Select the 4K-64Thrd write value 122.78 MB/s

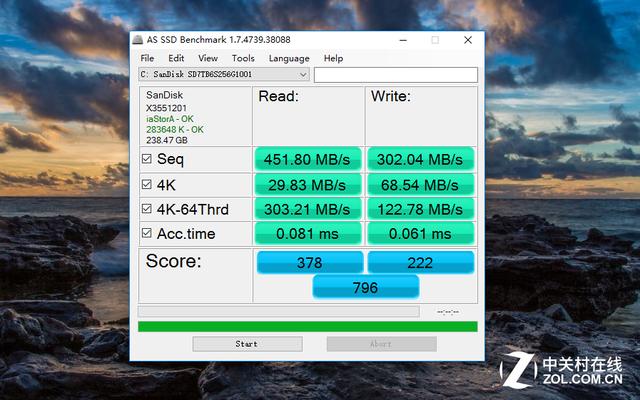[420, 209]
